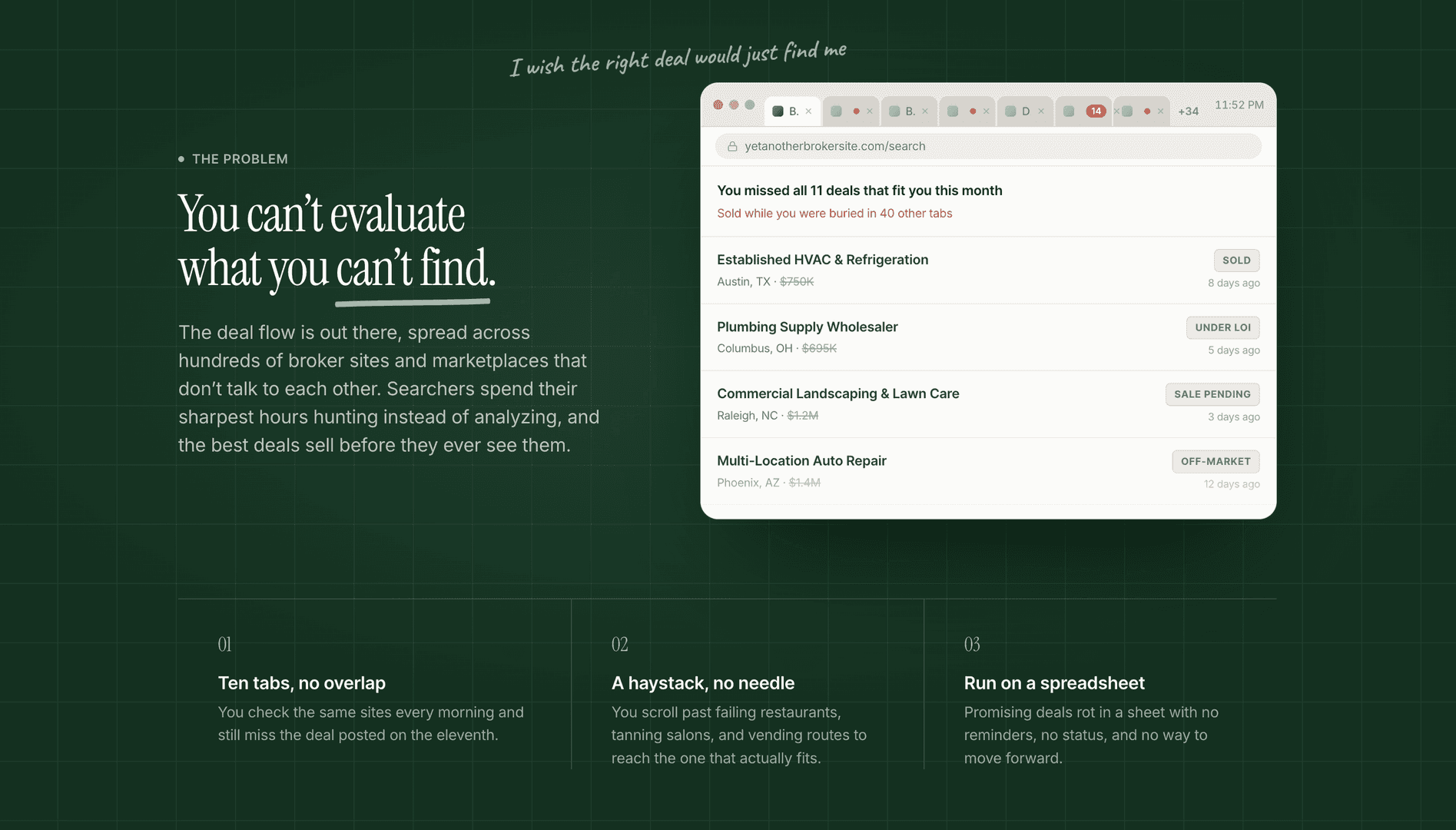The height and width of the screenshot is (830, 1456).
Task: Close the tab showing the 14 badge
Action: (1116, 111)
